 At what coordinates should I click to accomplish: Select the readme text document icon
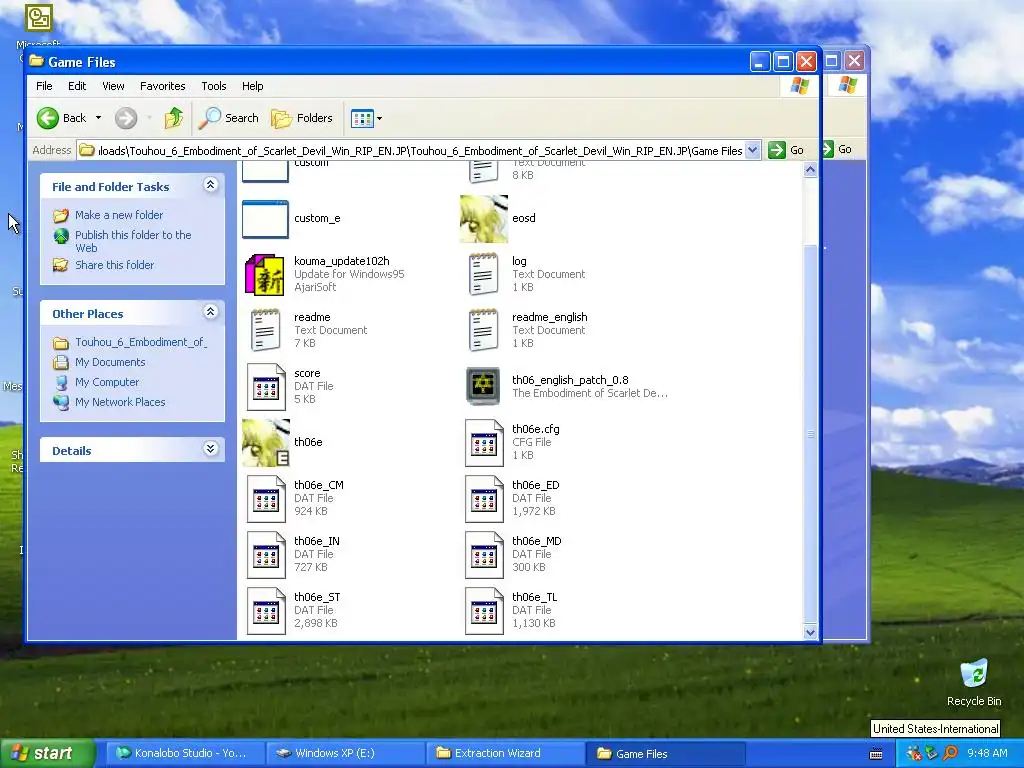click(x=265, y=330)
